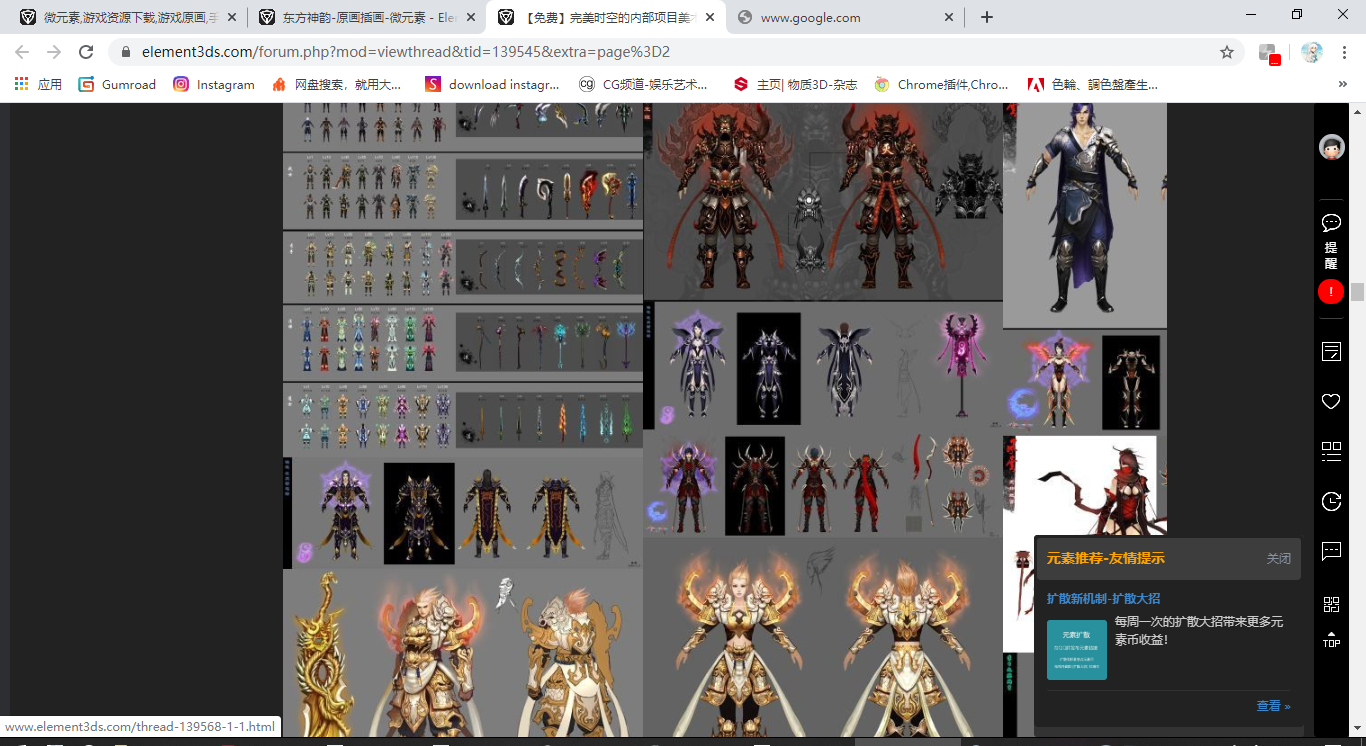Click the user avatar in right sidebar
Image resolution: width=1366 pixels, height=746 pixels.
click(1331, 147)
